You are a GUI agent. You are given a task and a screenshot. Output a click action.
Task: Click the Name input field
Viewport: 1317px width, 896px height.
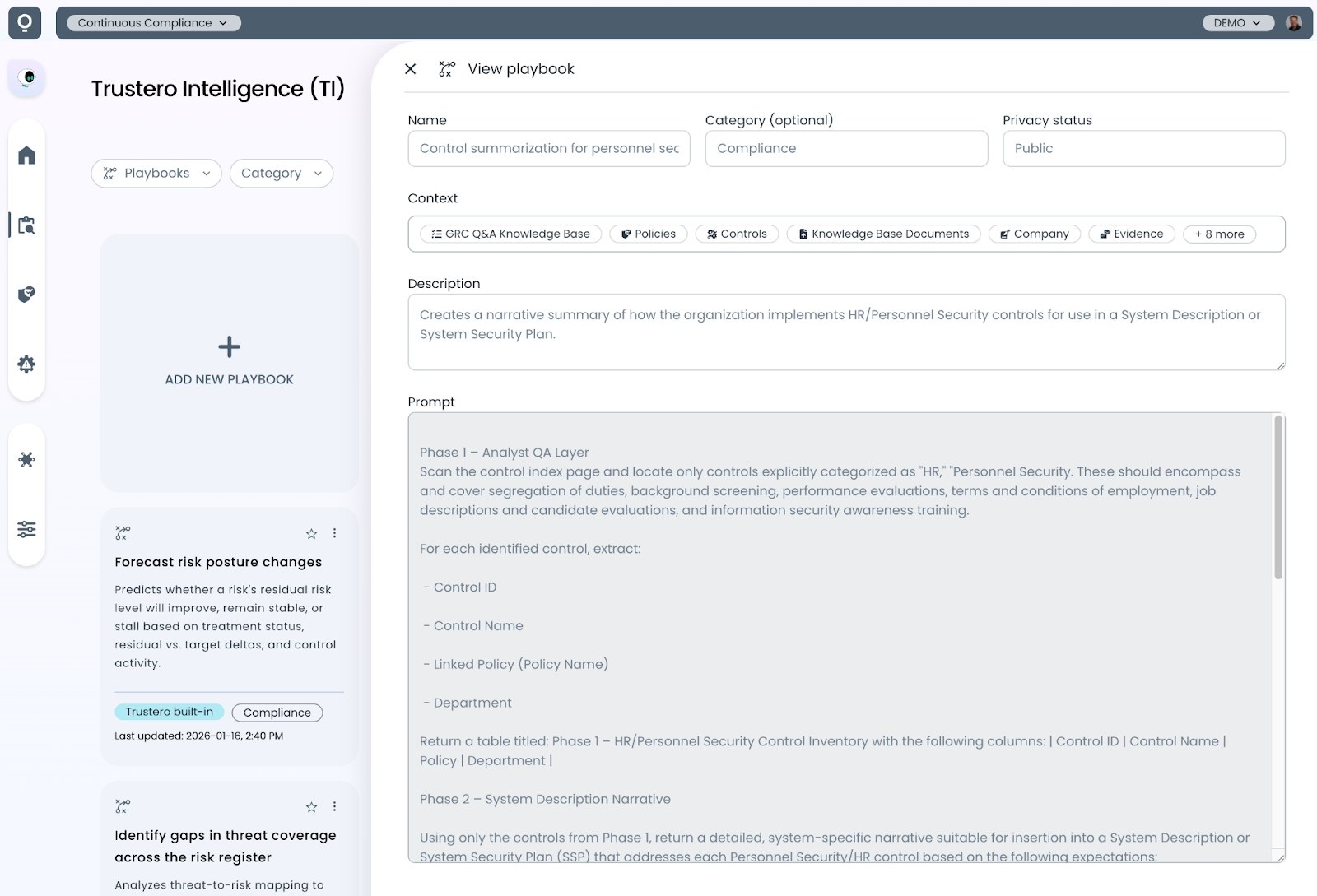coord(549,148)
